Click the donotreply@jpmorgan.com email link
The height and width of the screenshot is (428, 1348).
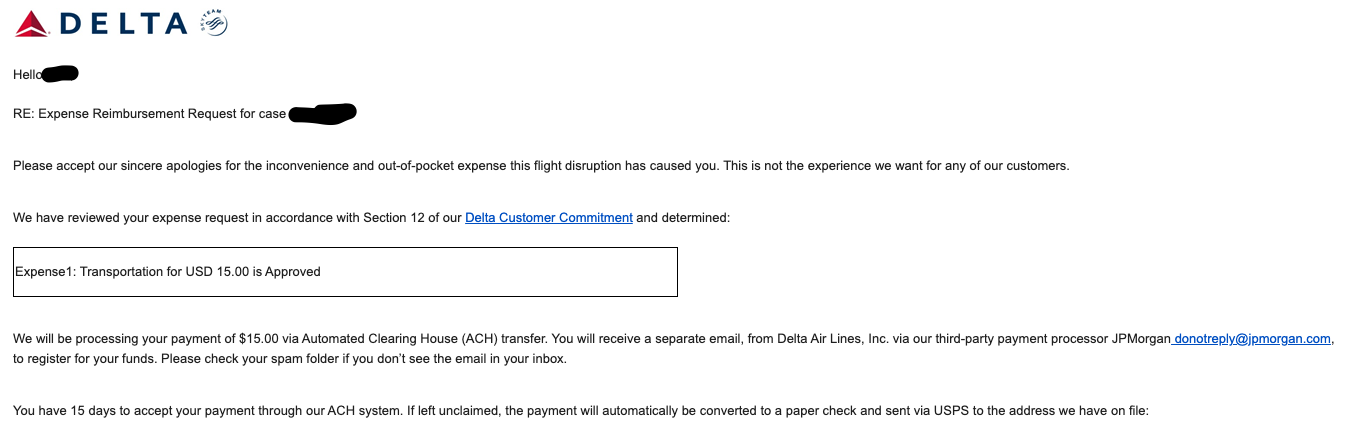(1252, 339)
